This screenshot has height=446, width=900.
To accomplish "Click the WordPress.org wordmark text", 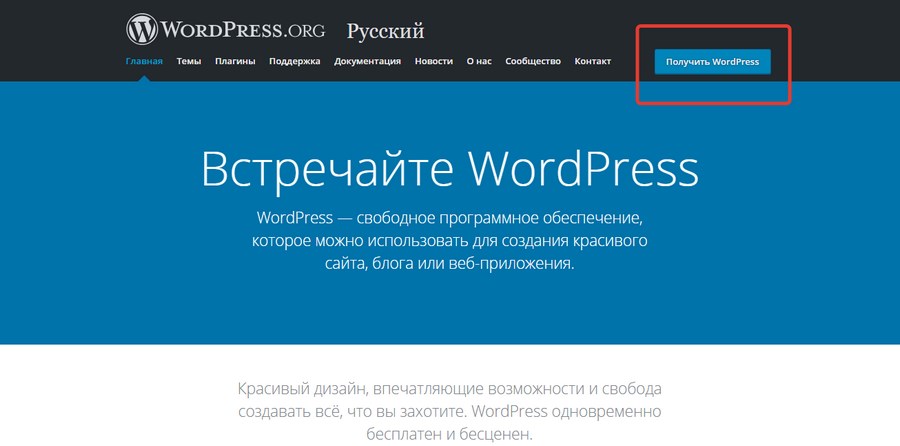I will click(244, 29).
